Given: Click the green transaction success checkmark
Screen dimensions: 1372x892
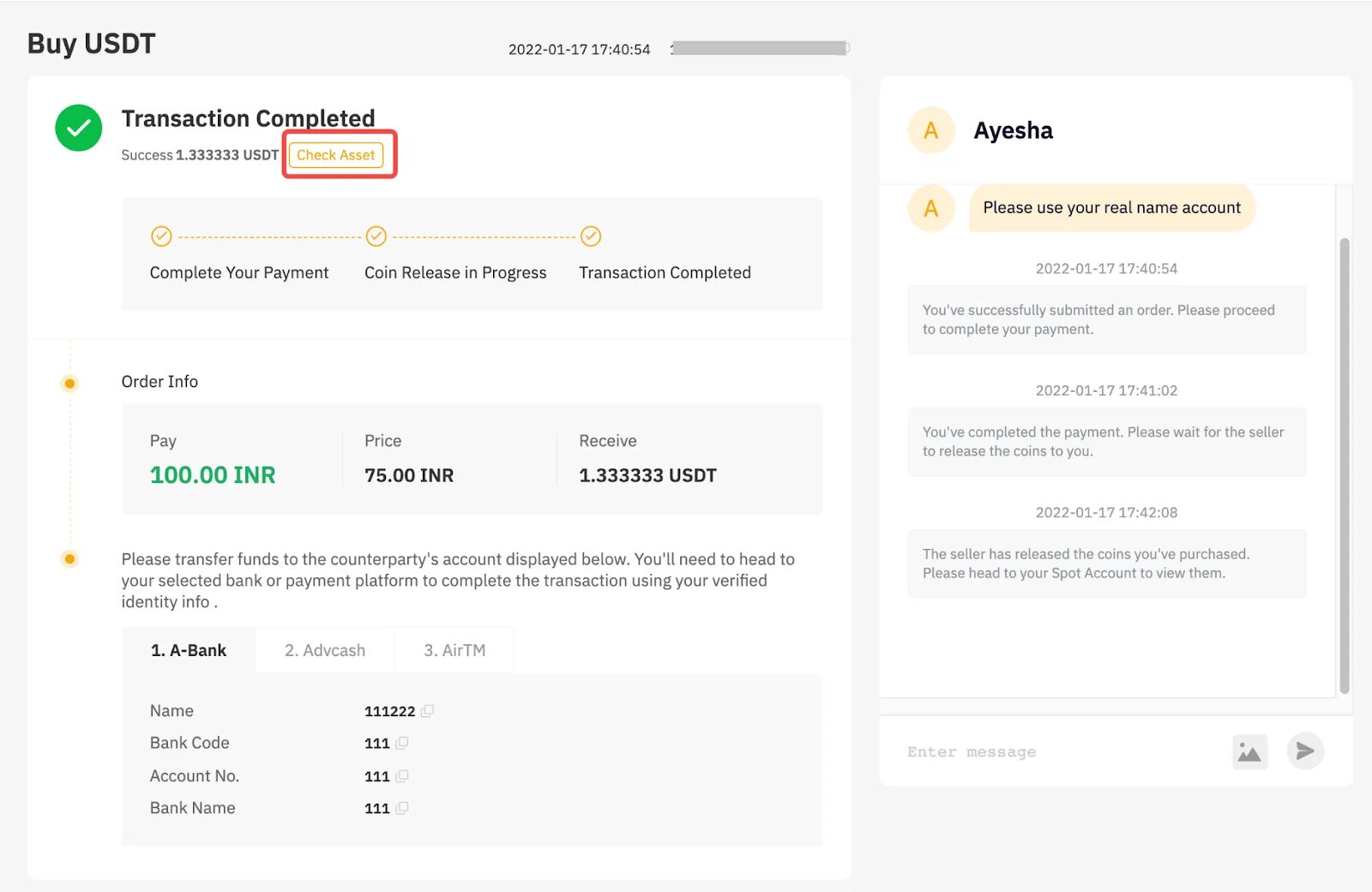Looking at the screenshot, I should [x=79, y=128].
